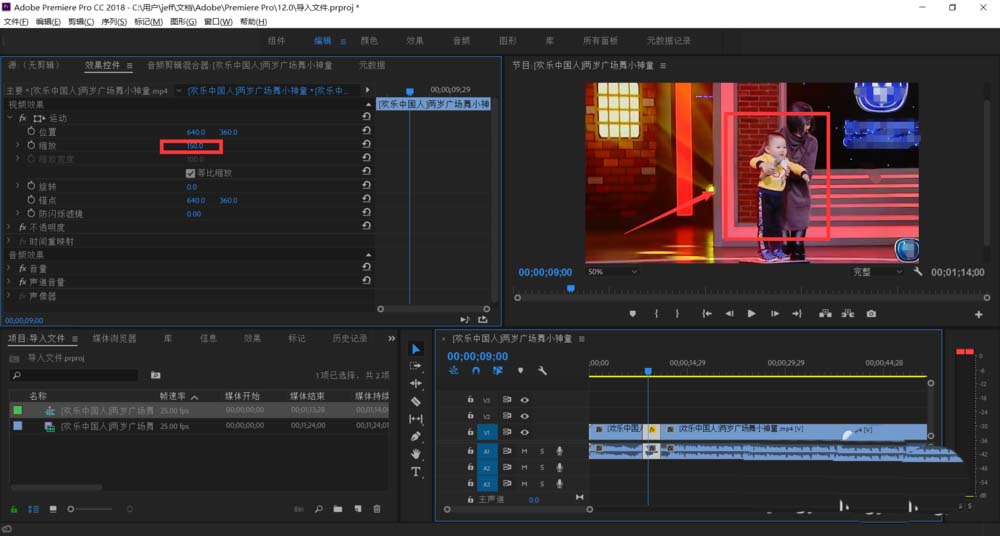The height and width of the screenshot is (536, 1000).
Task: Click the project panel thumbnail zoom slider
Action: [72, 509]
